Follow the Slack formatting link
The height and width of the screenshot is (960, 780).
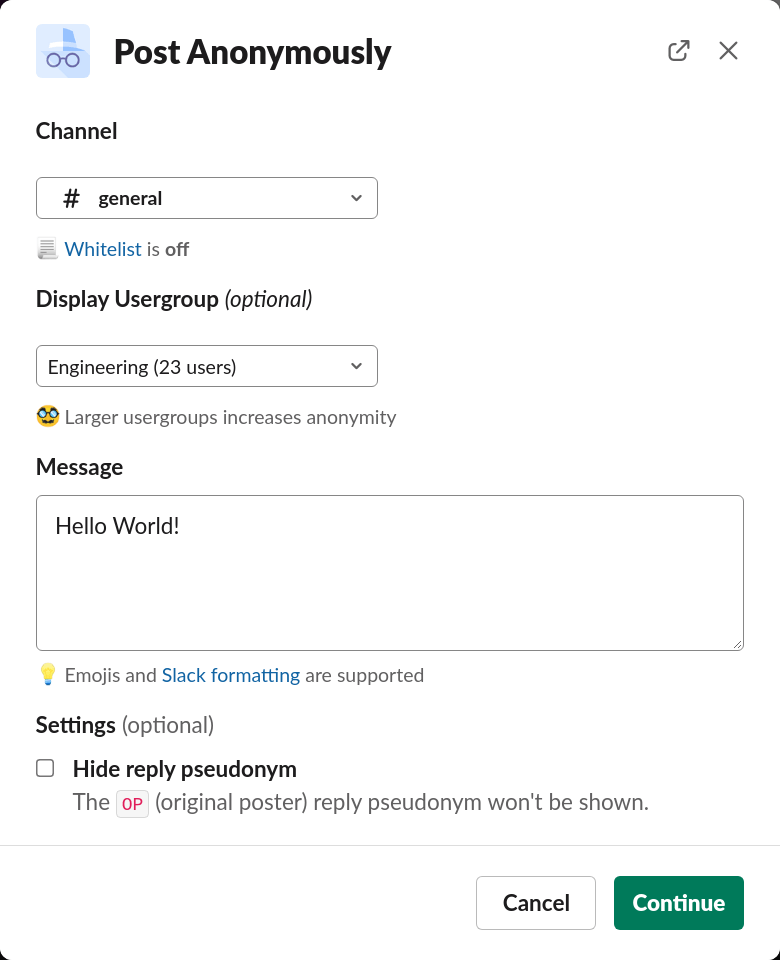point(231,675)
